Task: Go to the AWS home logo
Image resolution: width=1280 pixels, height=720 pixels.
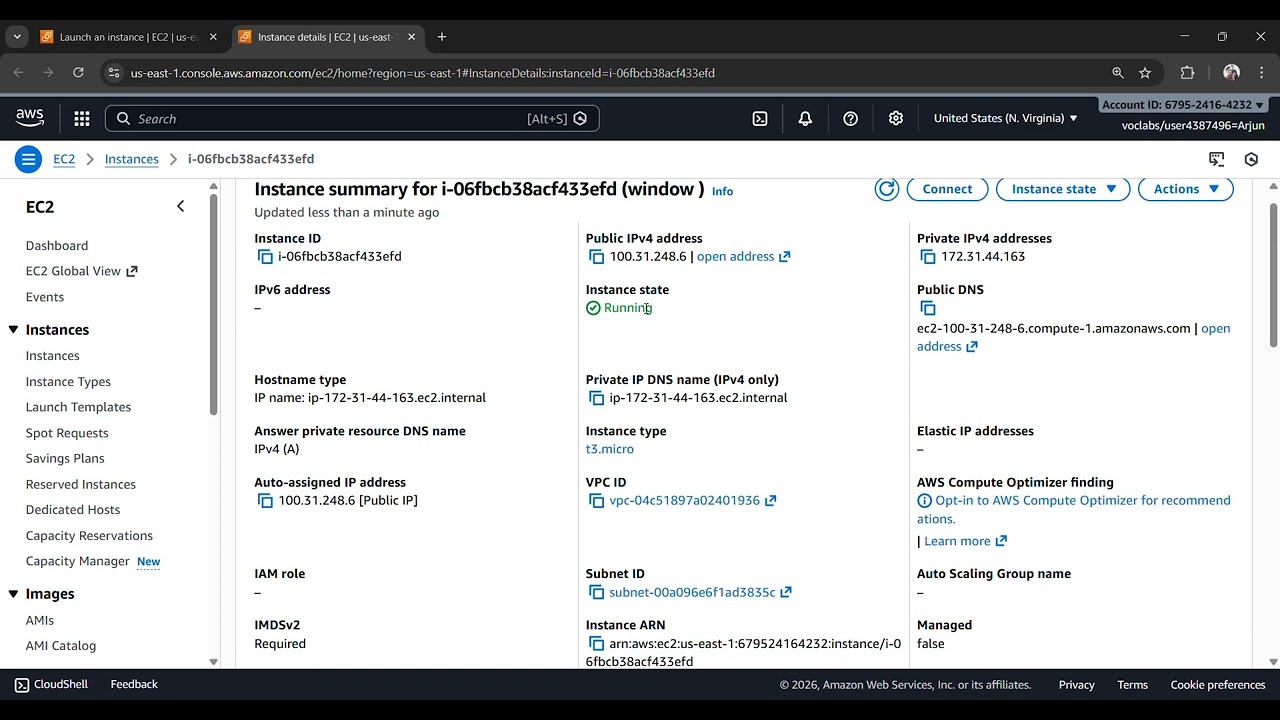Action: [x=30, y=118]
